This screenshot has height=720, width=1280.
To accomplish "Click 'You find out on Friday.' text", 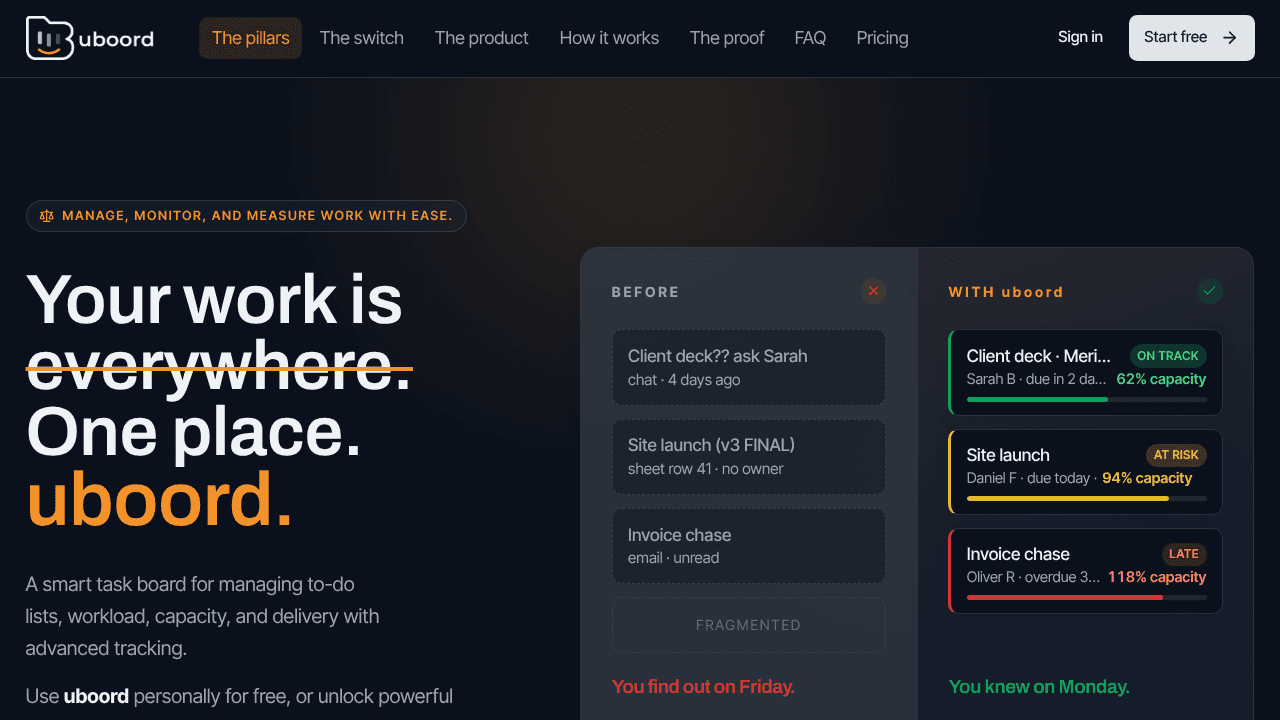I will pyautogui.click(x=703, y=687).
